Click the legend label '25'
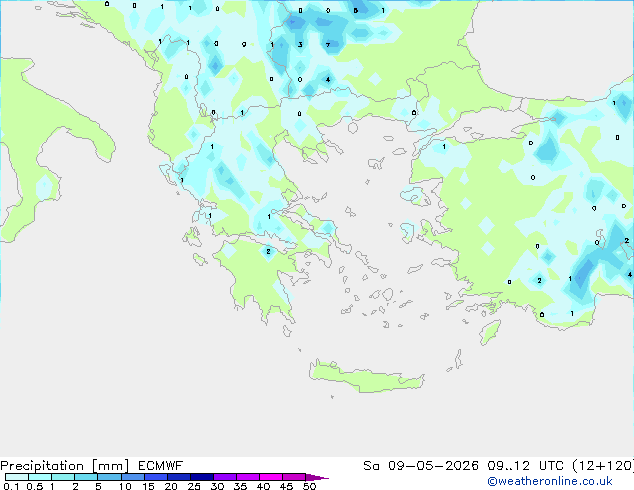 pos(194,486)
